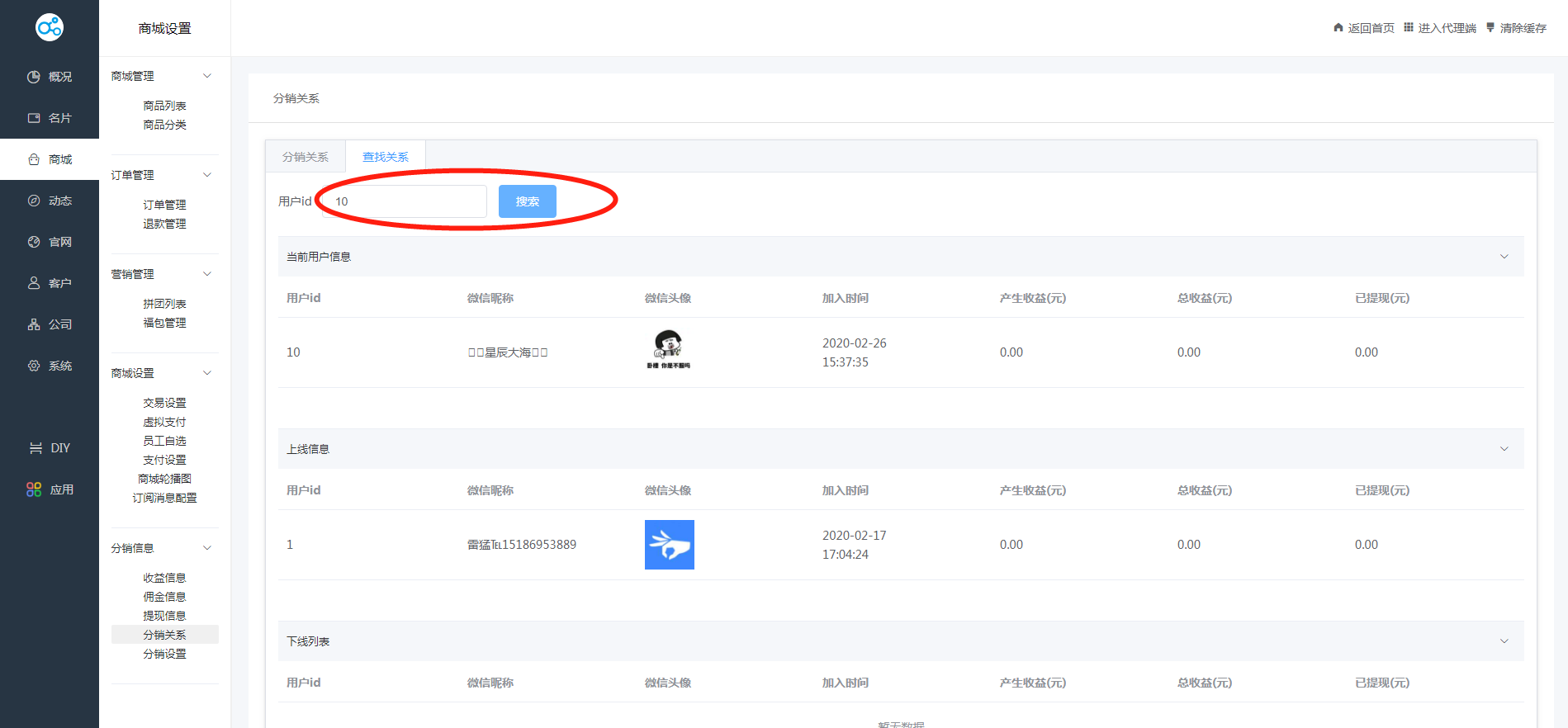Open 分销关系 in the left submenu

[x=164, y=635]
